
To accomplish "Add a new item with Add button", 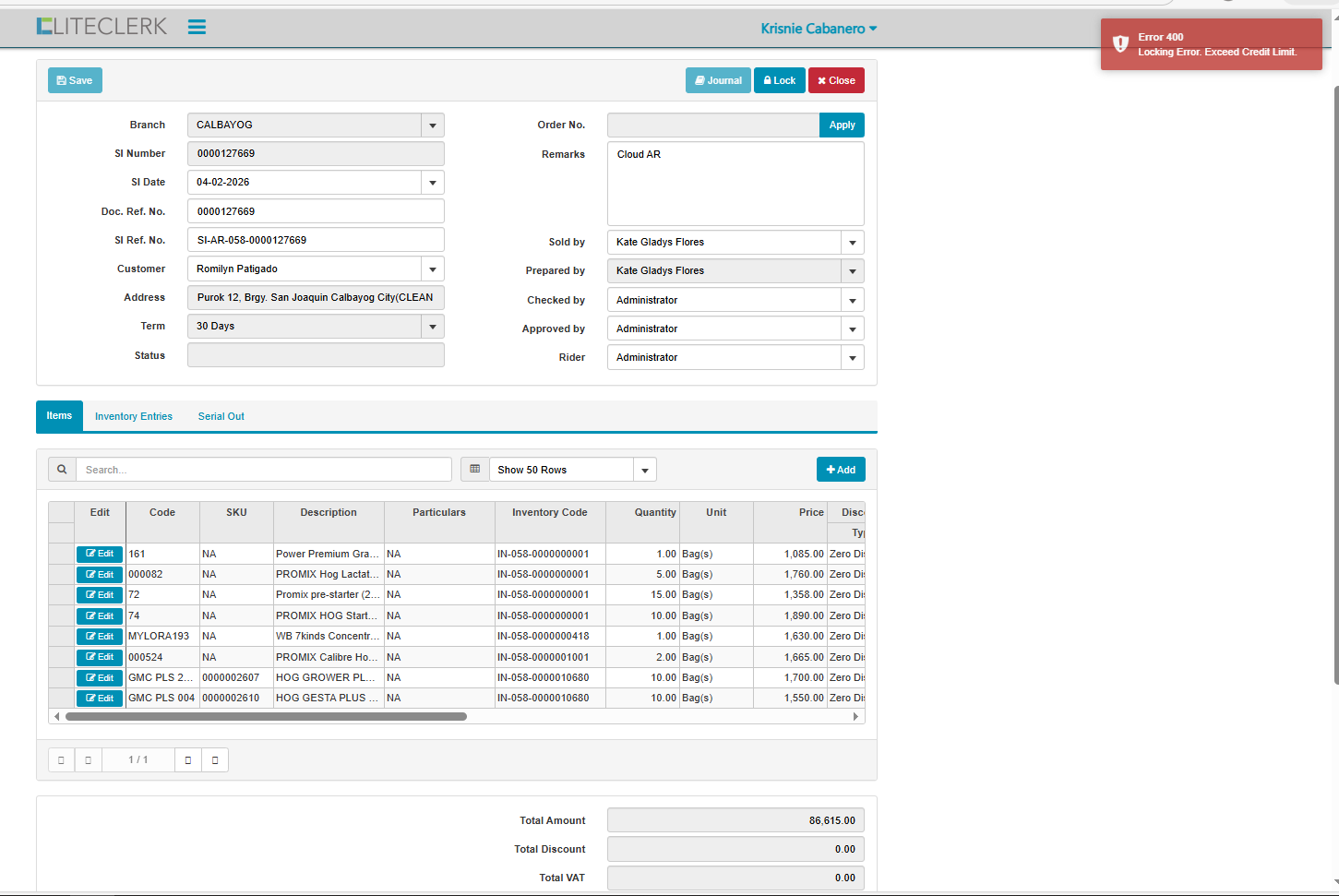I will (841, 470).
